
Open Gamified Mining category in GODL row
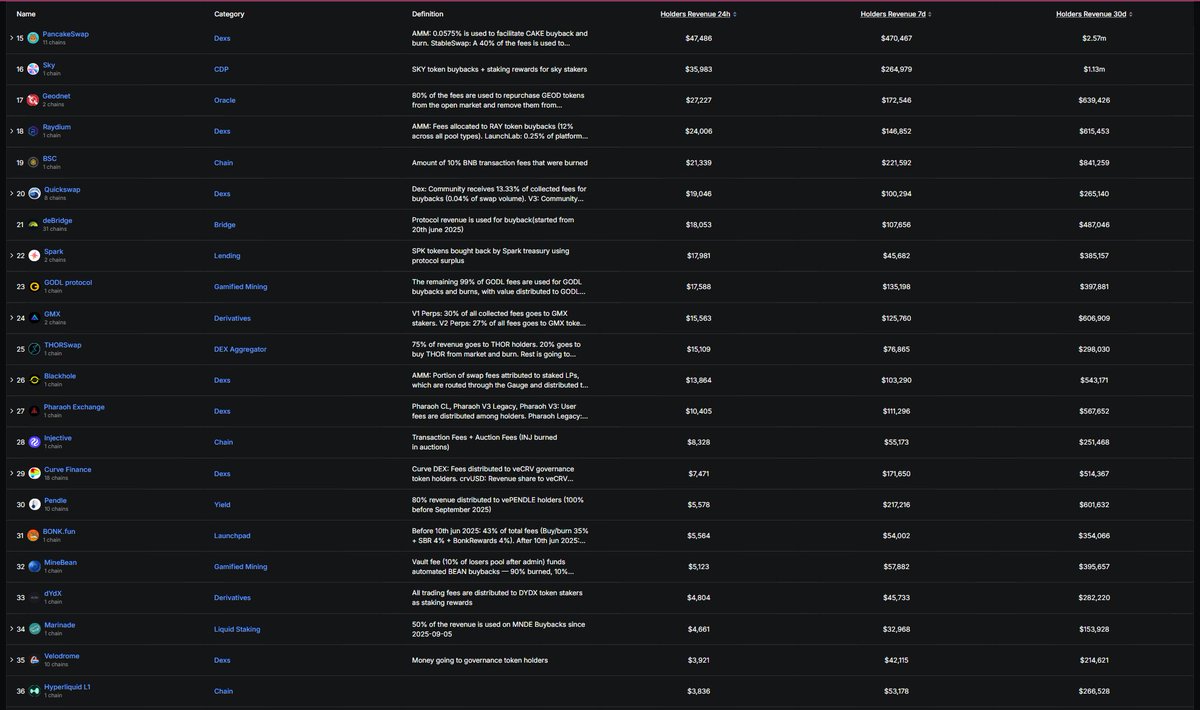click(x=241, y=286)
